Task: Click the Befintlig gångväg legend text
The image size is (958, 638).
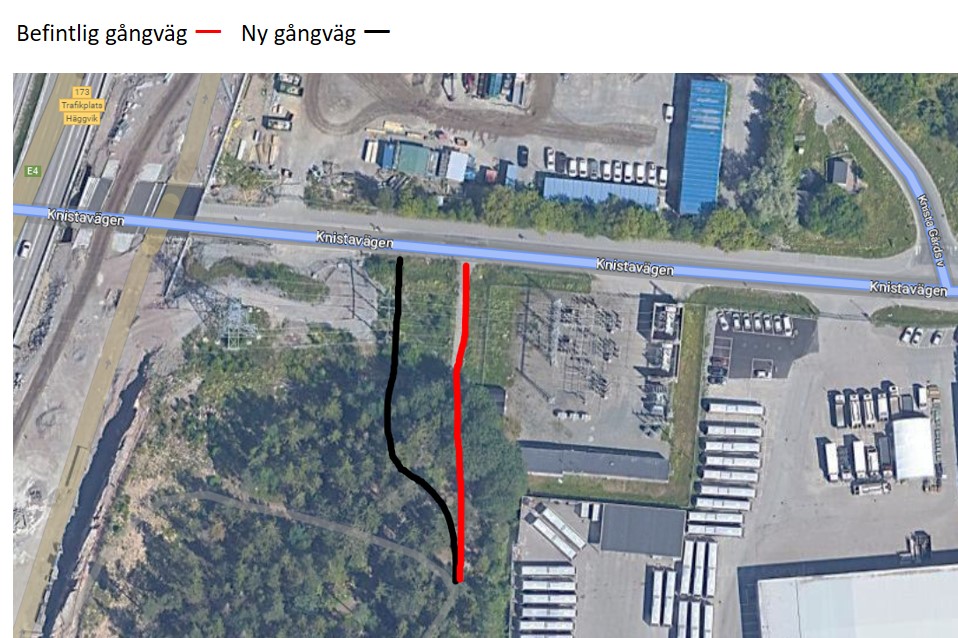Action: click(x=101, y=34)
